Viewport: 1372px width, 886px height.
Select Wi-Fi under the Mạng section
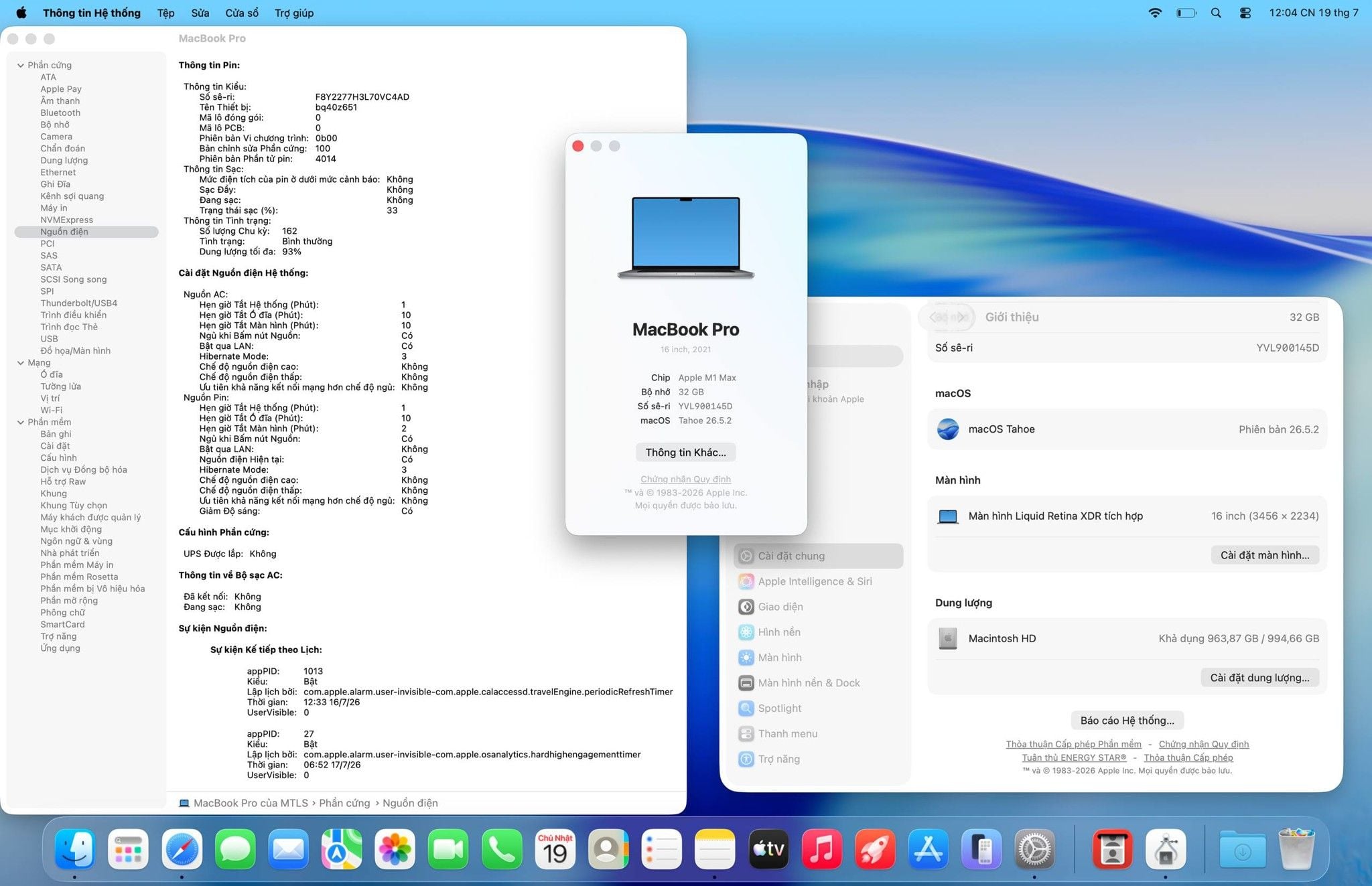51,410
